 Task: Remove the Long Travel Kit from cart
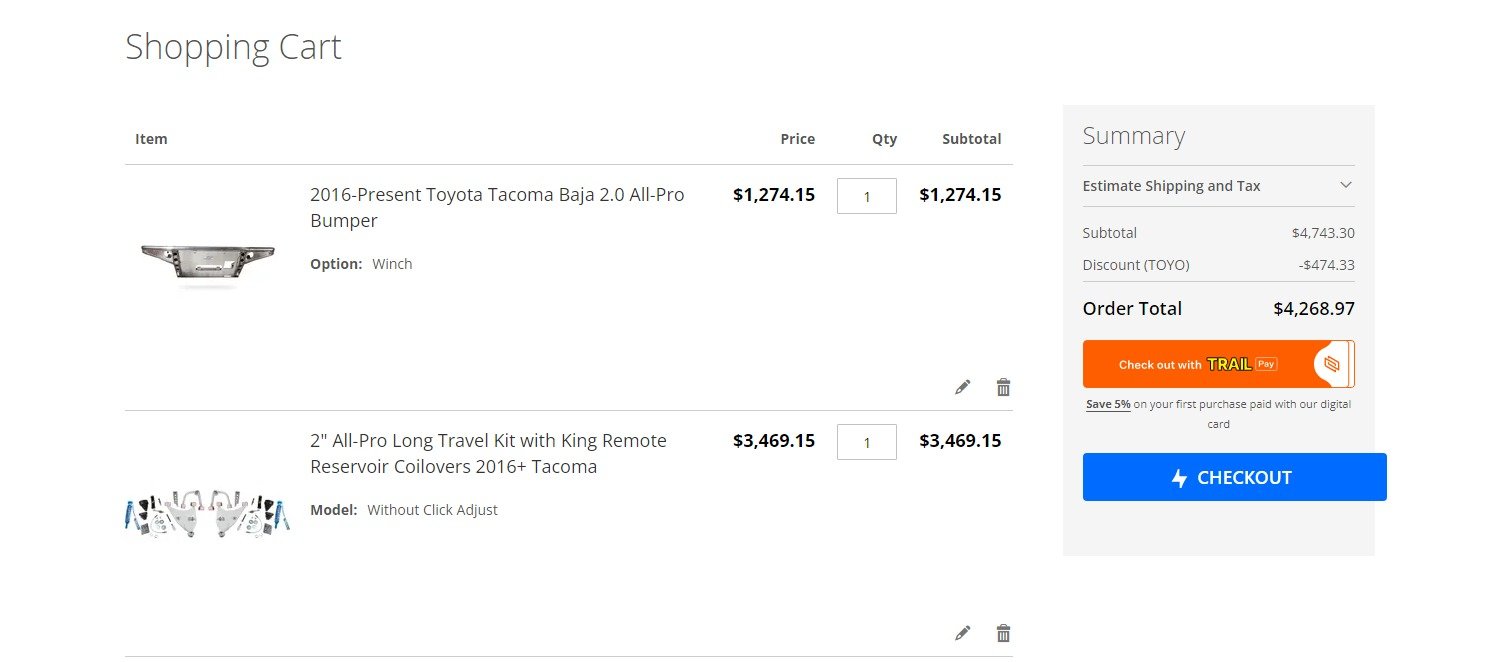pyautogui.click(x=1003, y=633)
